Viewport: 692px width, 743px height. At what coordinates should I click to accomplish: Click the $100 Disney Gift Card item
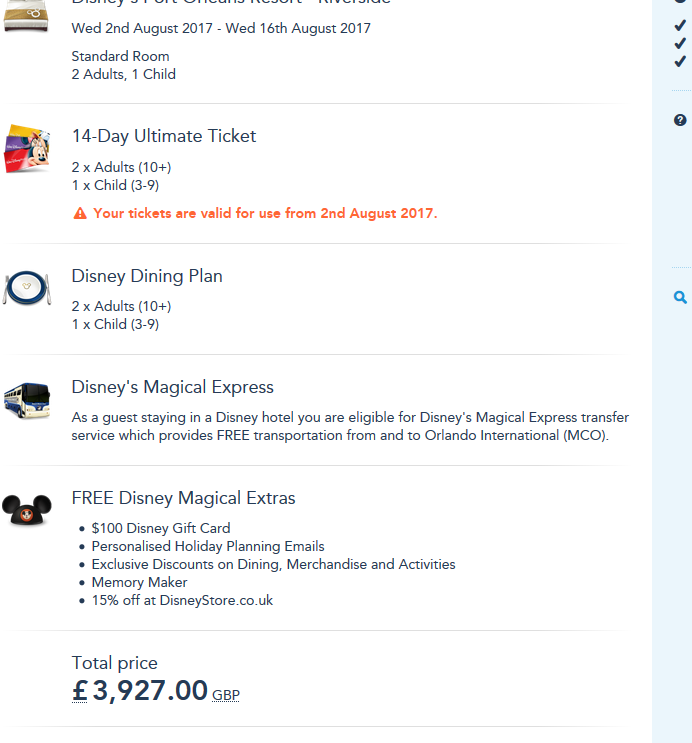pyautogui.click(x=160, y=528)
